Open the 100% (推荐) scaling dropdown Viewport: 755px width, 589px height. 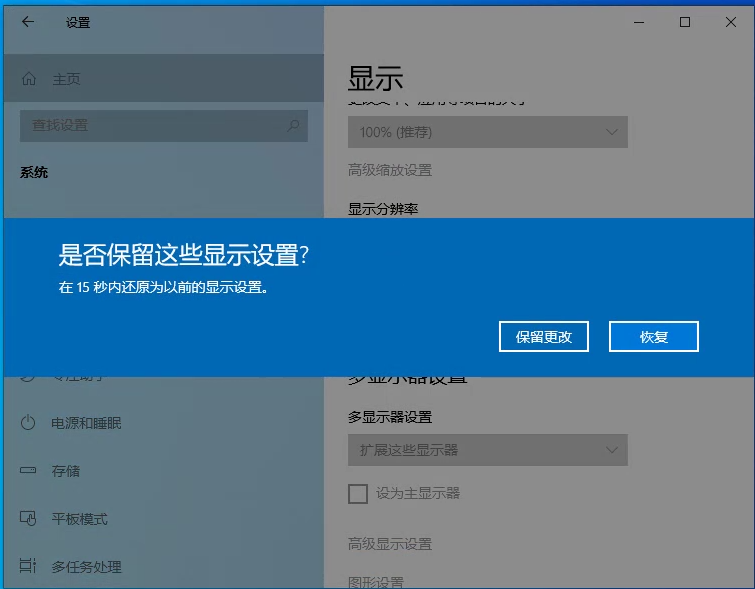pyautogui.click(x=488, y=131)
